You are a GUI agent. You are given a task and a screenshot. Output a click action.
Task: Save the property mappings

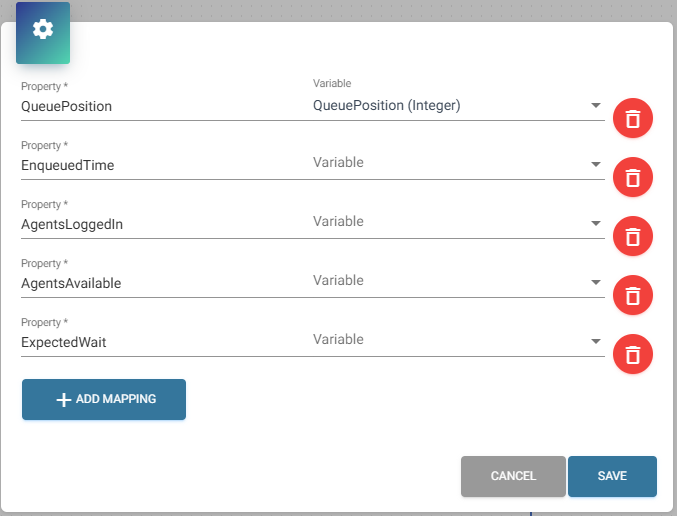(612, 476)
